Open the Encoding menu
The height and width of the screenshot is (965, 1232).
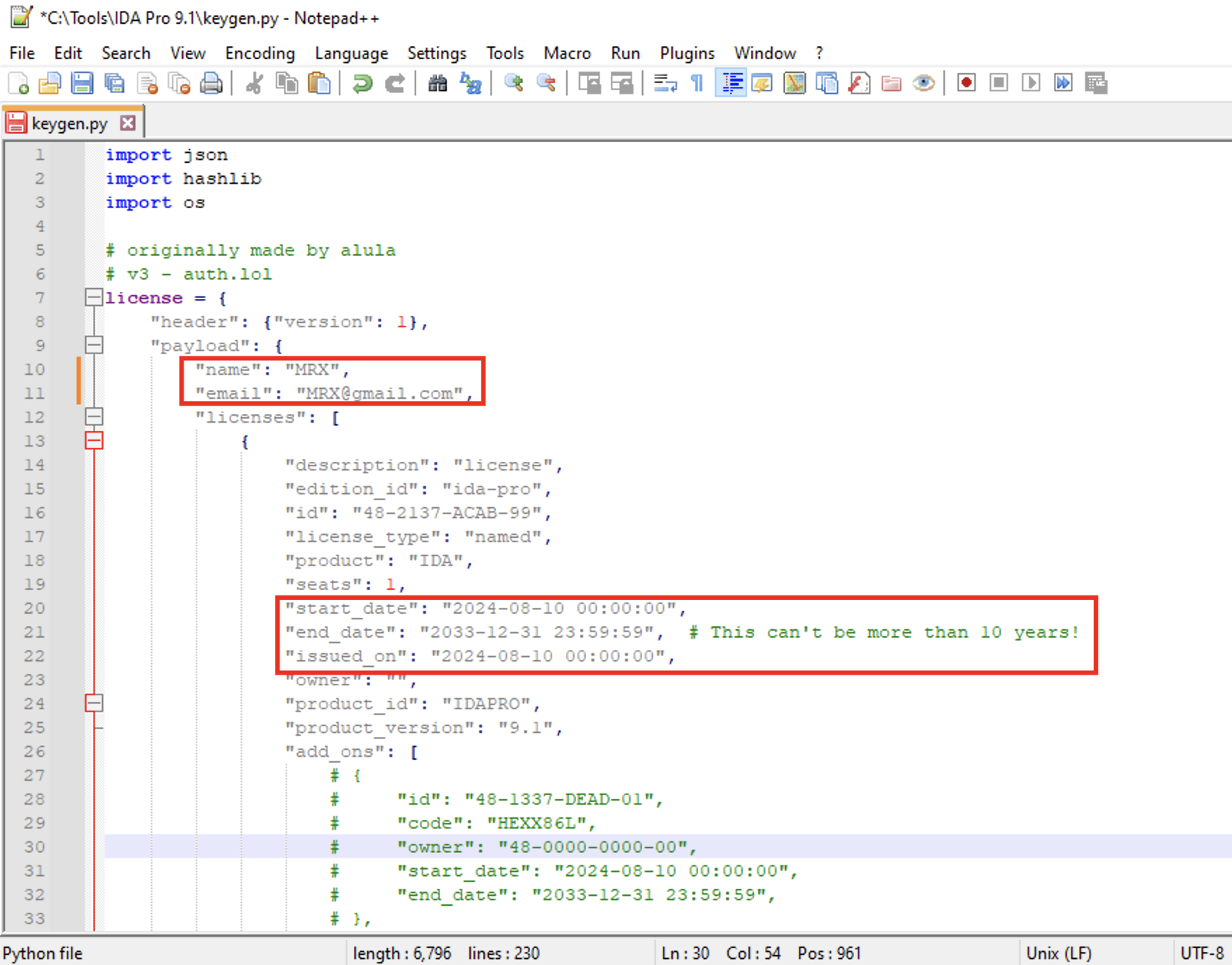point(260,53)
